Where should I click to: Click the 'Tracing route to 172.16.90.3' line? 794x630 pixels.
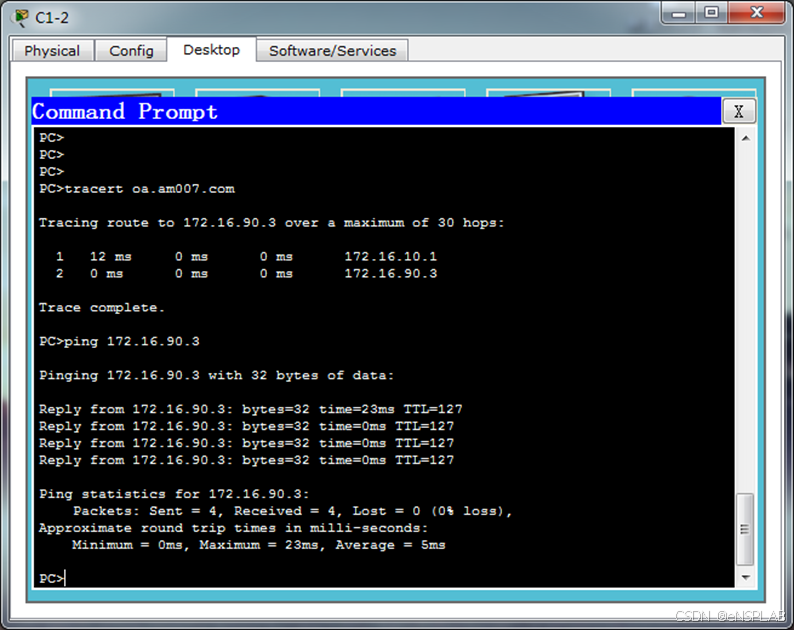click(271, 223)
